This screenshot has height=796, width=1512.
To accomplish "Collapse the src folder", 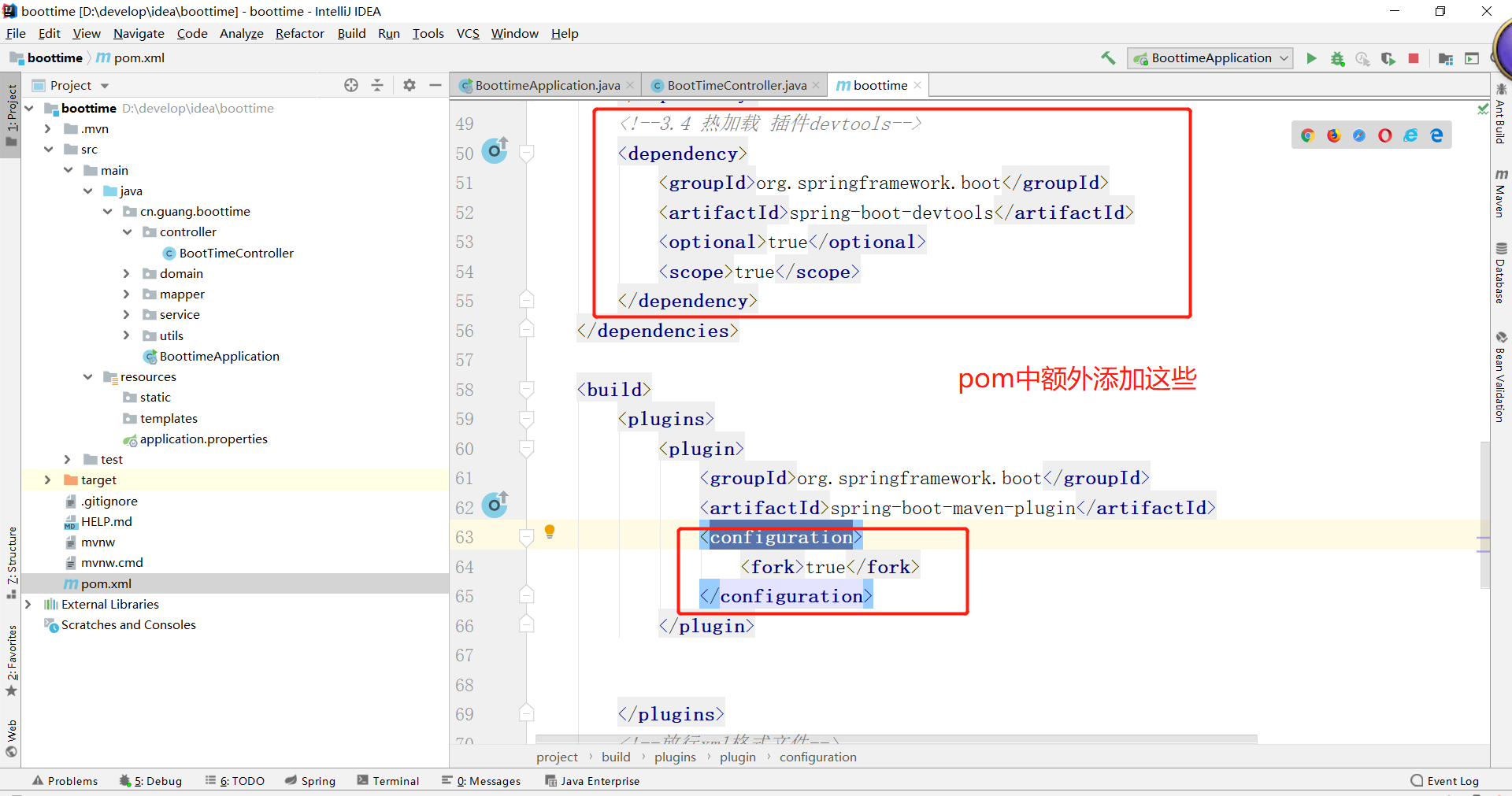I will 47,149.
